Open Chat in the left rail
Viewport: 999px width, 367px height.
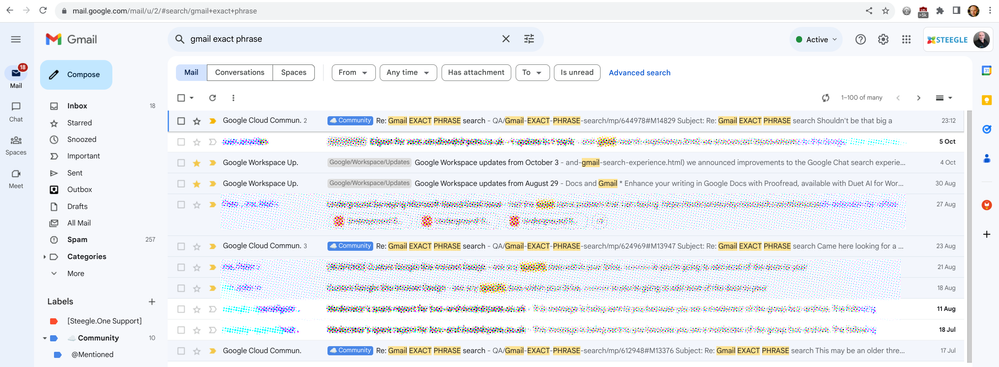pyautogui.click(x=16, y=111)
